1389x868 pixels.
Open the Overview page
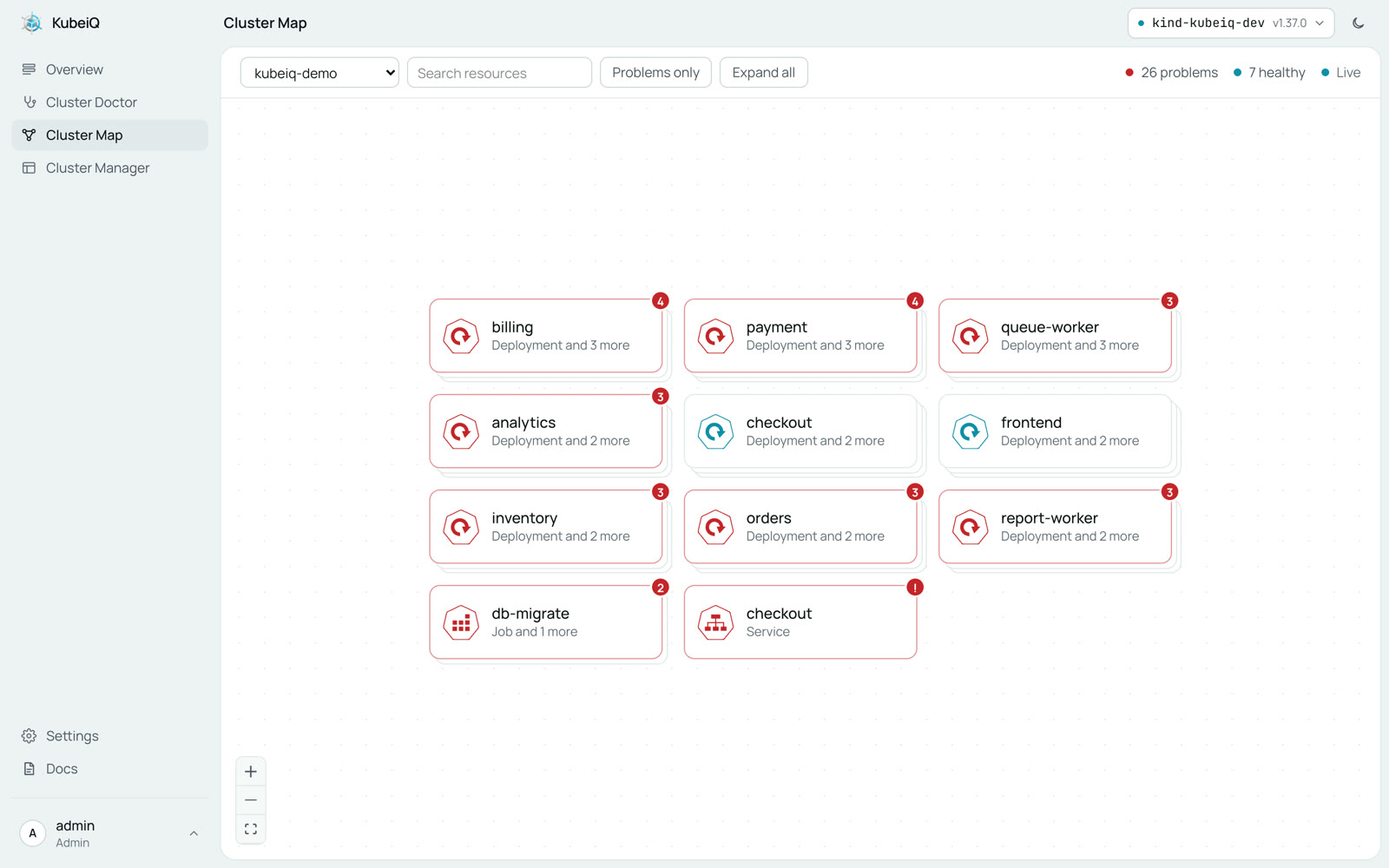[110, 69]
